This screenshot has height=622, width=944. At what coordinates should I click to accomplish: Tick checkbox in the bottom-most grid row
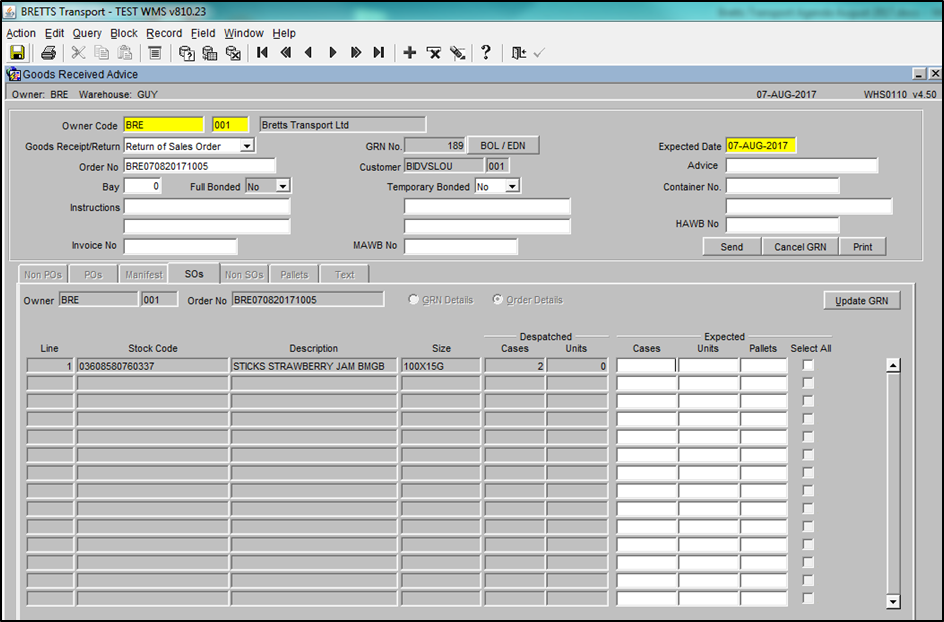808,599
